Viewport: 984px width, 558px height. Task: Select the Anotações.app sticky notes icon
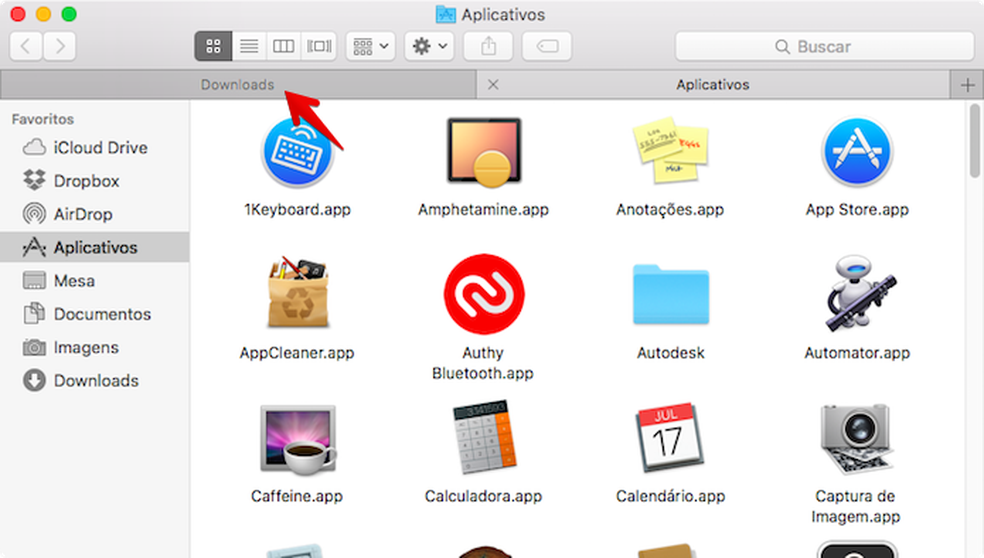coord(670,151)
